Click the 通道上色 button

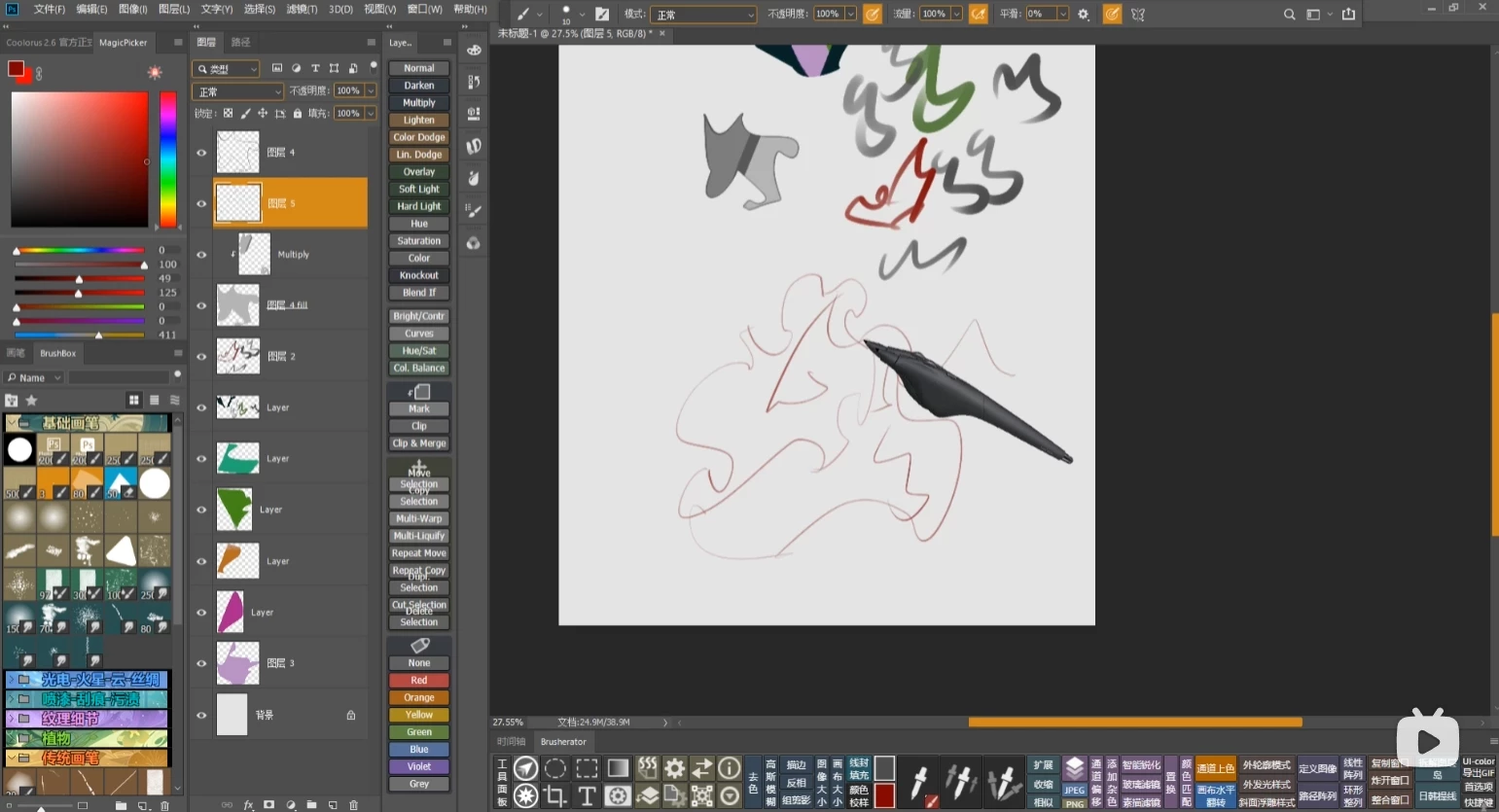(x=1215, y=768)
